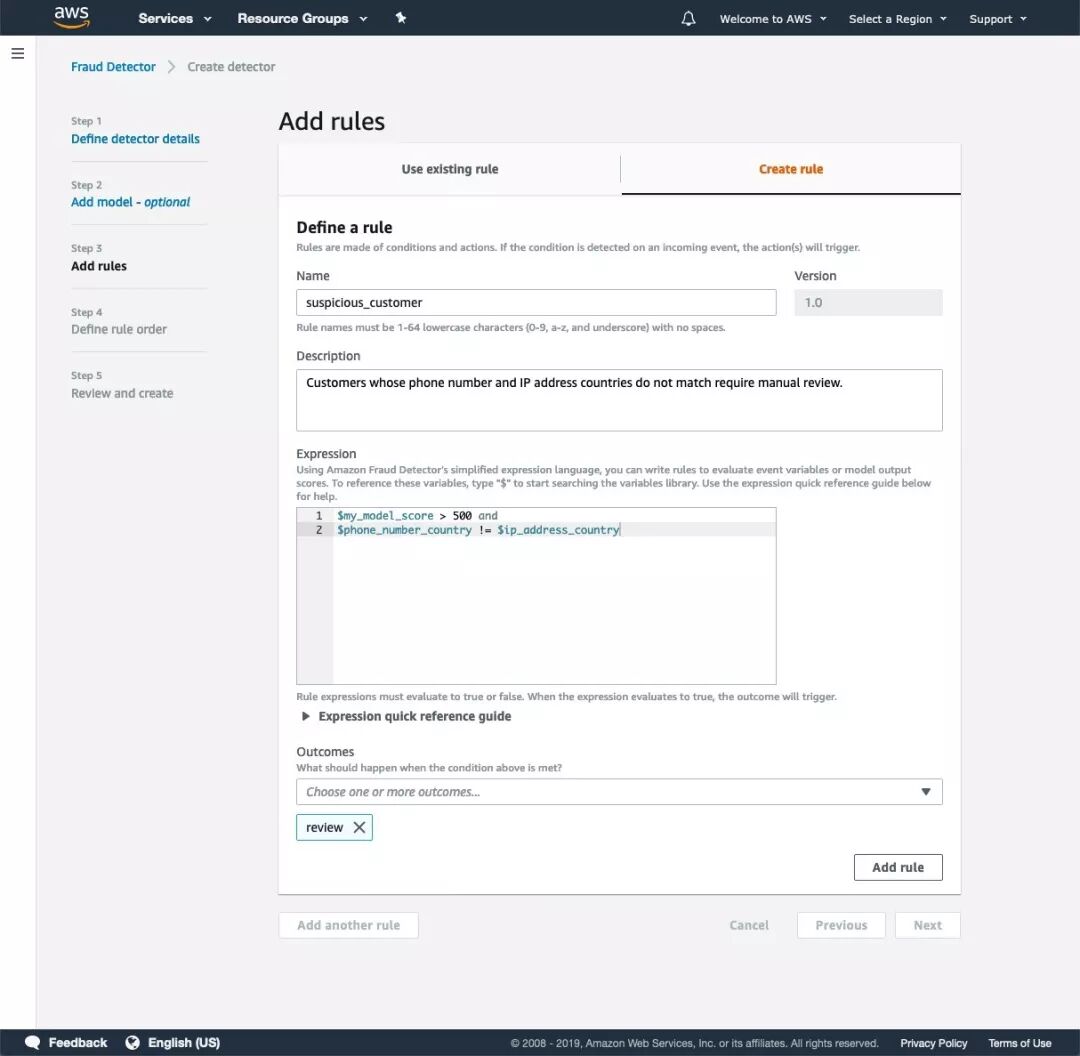Open the Resource Groups menu
This screenshot has height=1056, width=1080.
click(302, 19)
